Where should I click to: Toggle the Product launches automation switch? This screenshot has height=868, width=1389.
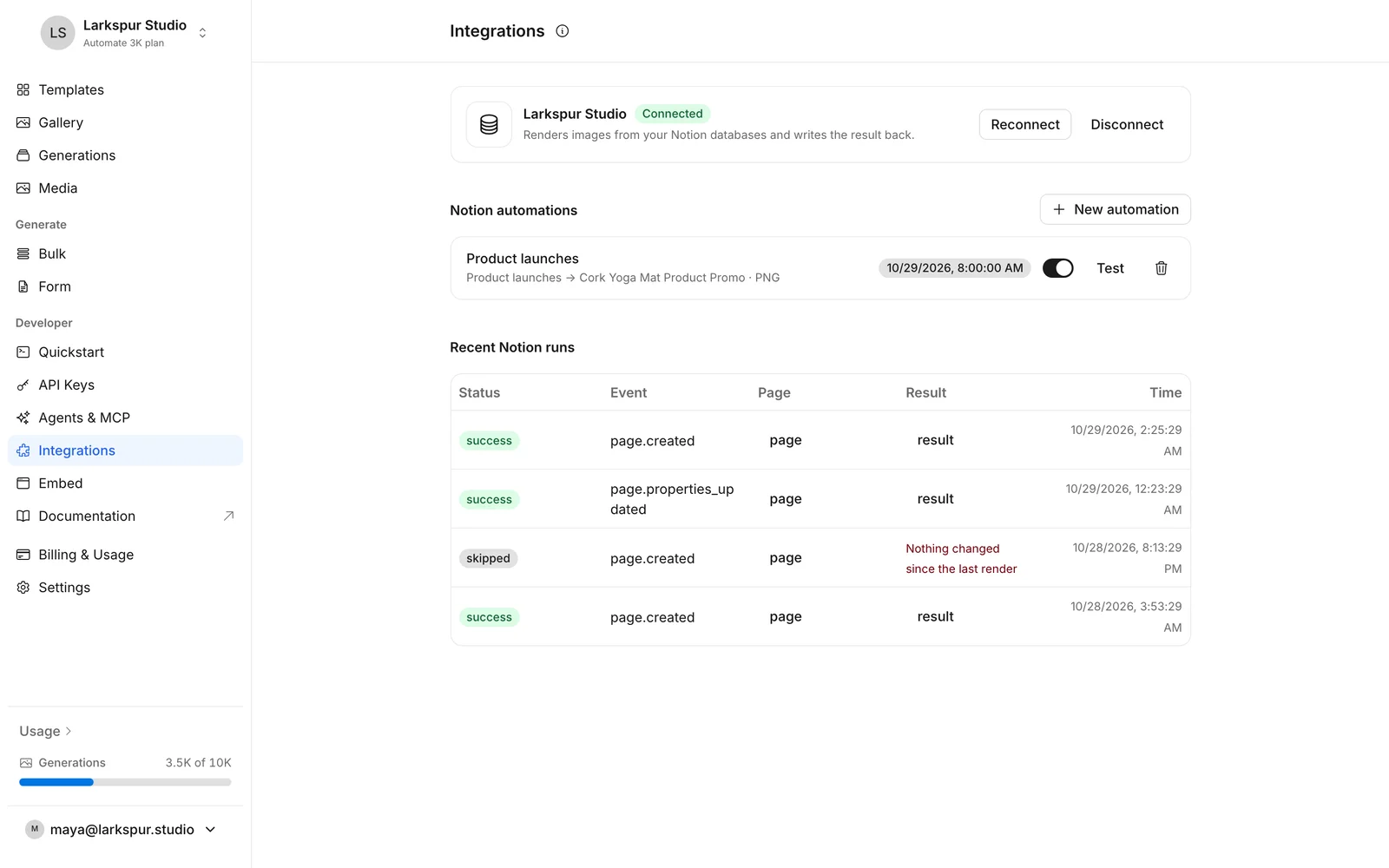1058,268
